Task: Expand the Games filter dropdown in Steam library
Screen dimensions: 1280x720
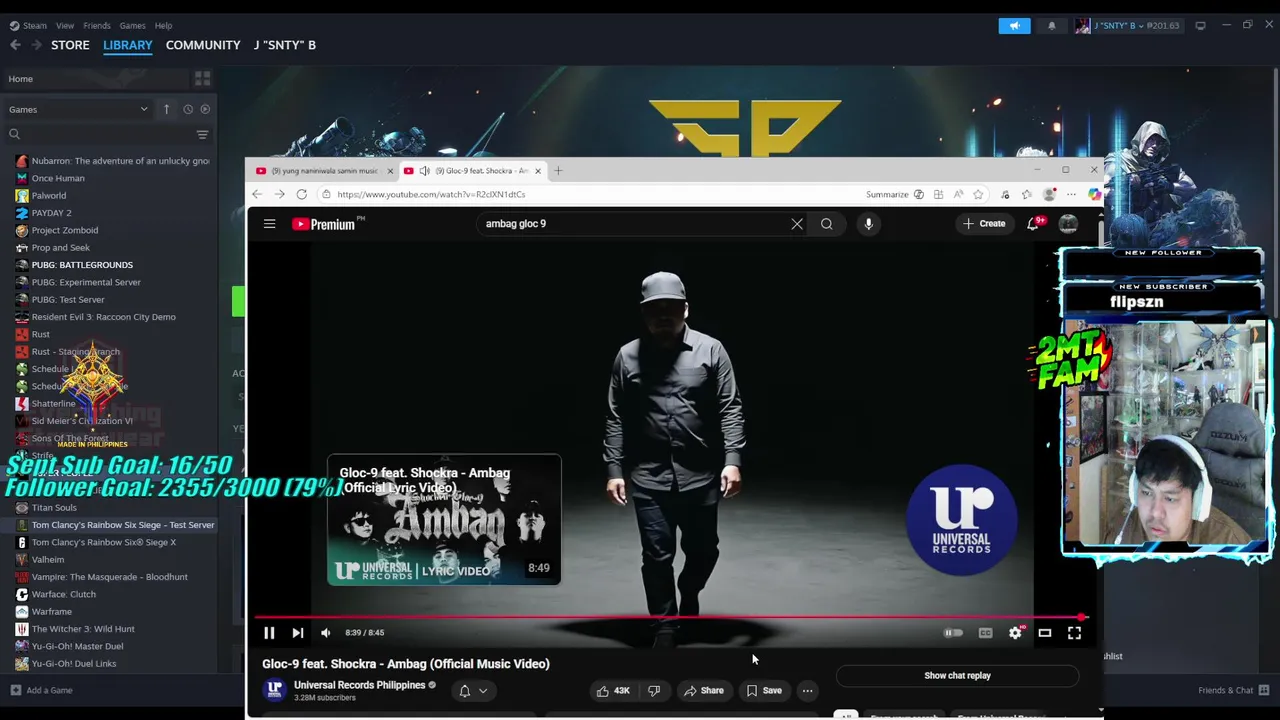Action: click(x=78, y=109)
